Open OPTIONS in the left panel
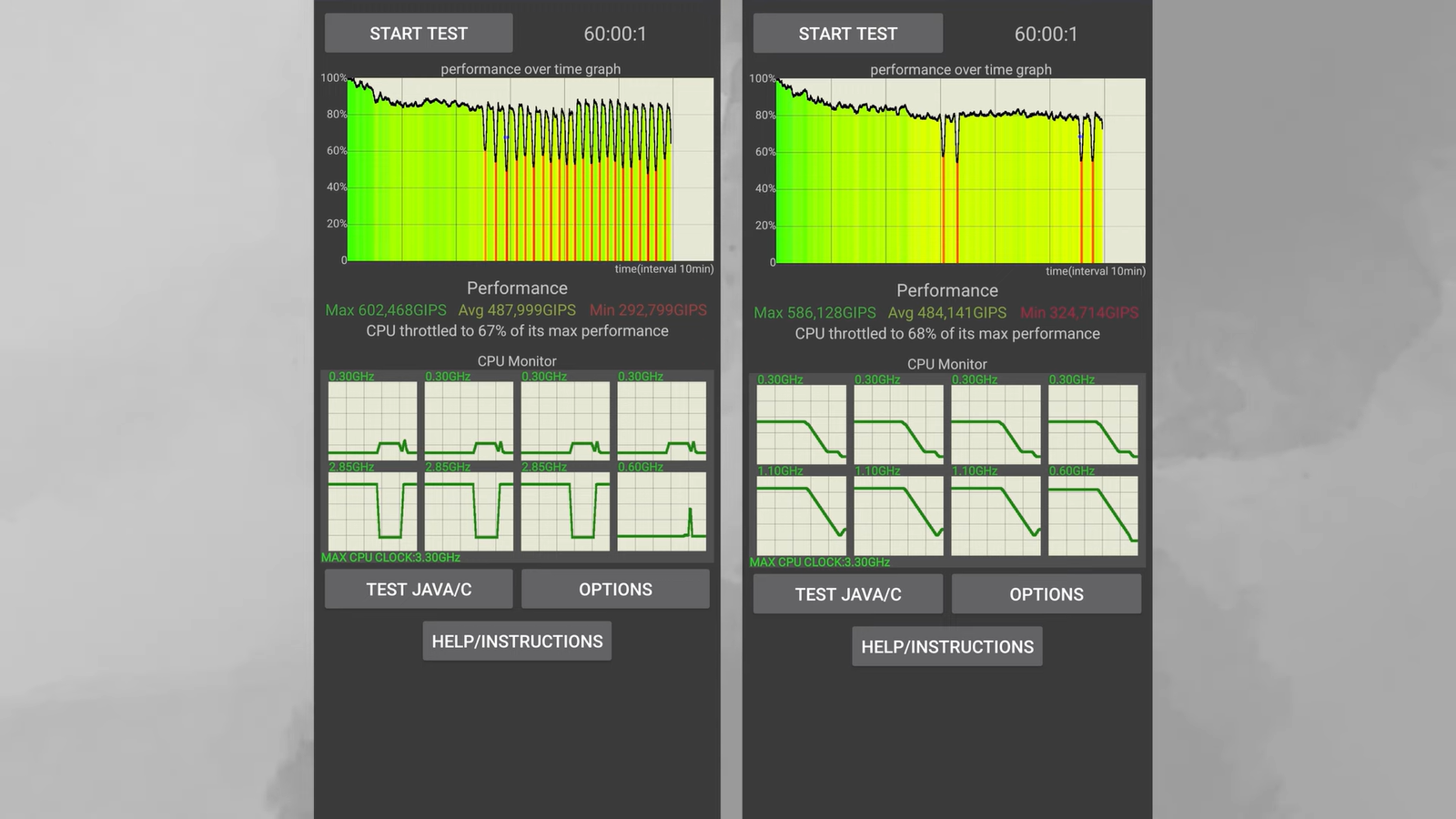This screenshot has width=1456, height=819. click(x=615, y=589)
